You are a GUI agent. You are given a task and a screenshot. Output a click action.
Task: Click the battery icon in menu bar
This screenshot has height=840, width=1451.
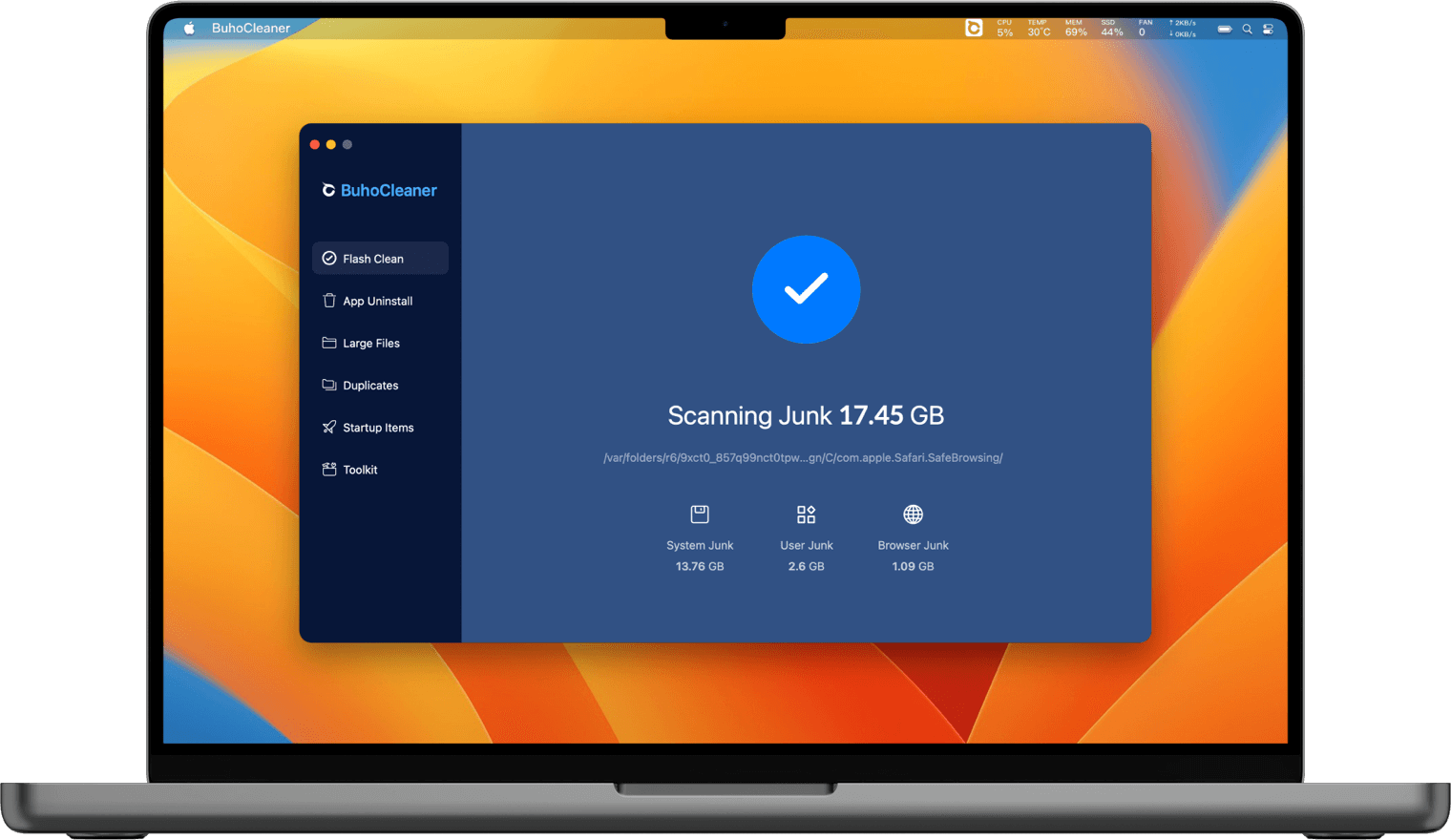(x=1225, y=29)
